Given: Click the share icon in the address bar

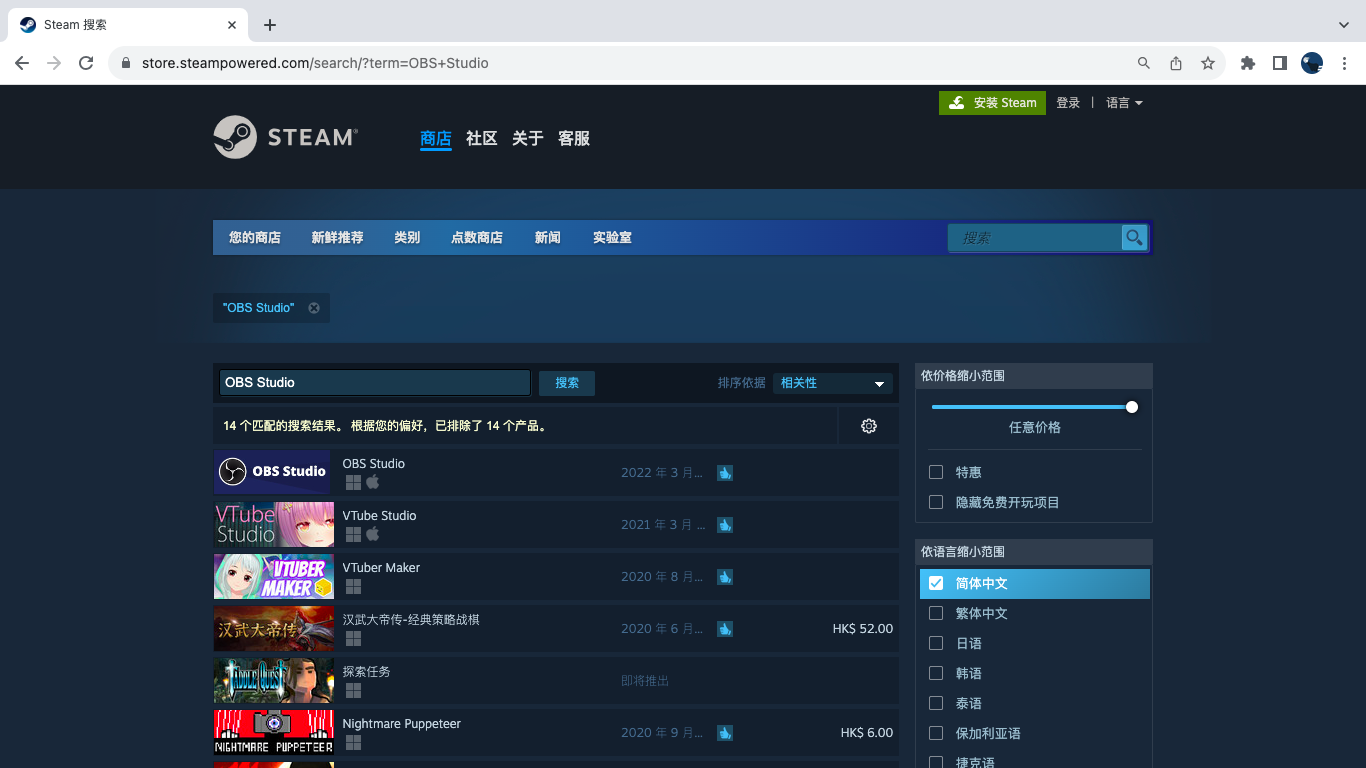Looking at the screenshot, I should [1176, 63].
